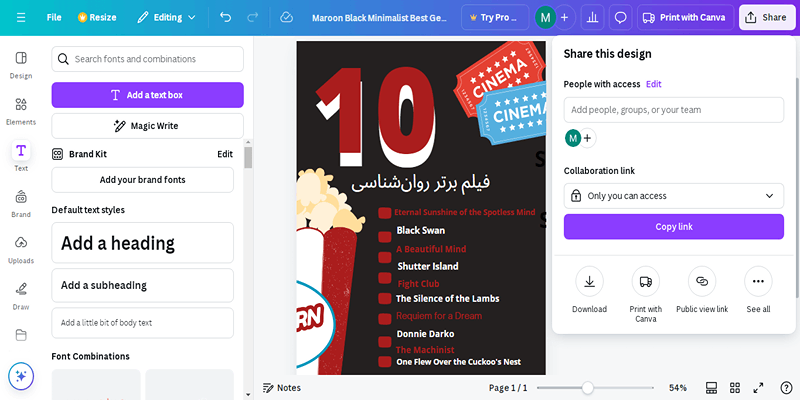The width and height of the screenshot is (800, 400).
Task: Click the Copy link button
Action: click(673, 227)
